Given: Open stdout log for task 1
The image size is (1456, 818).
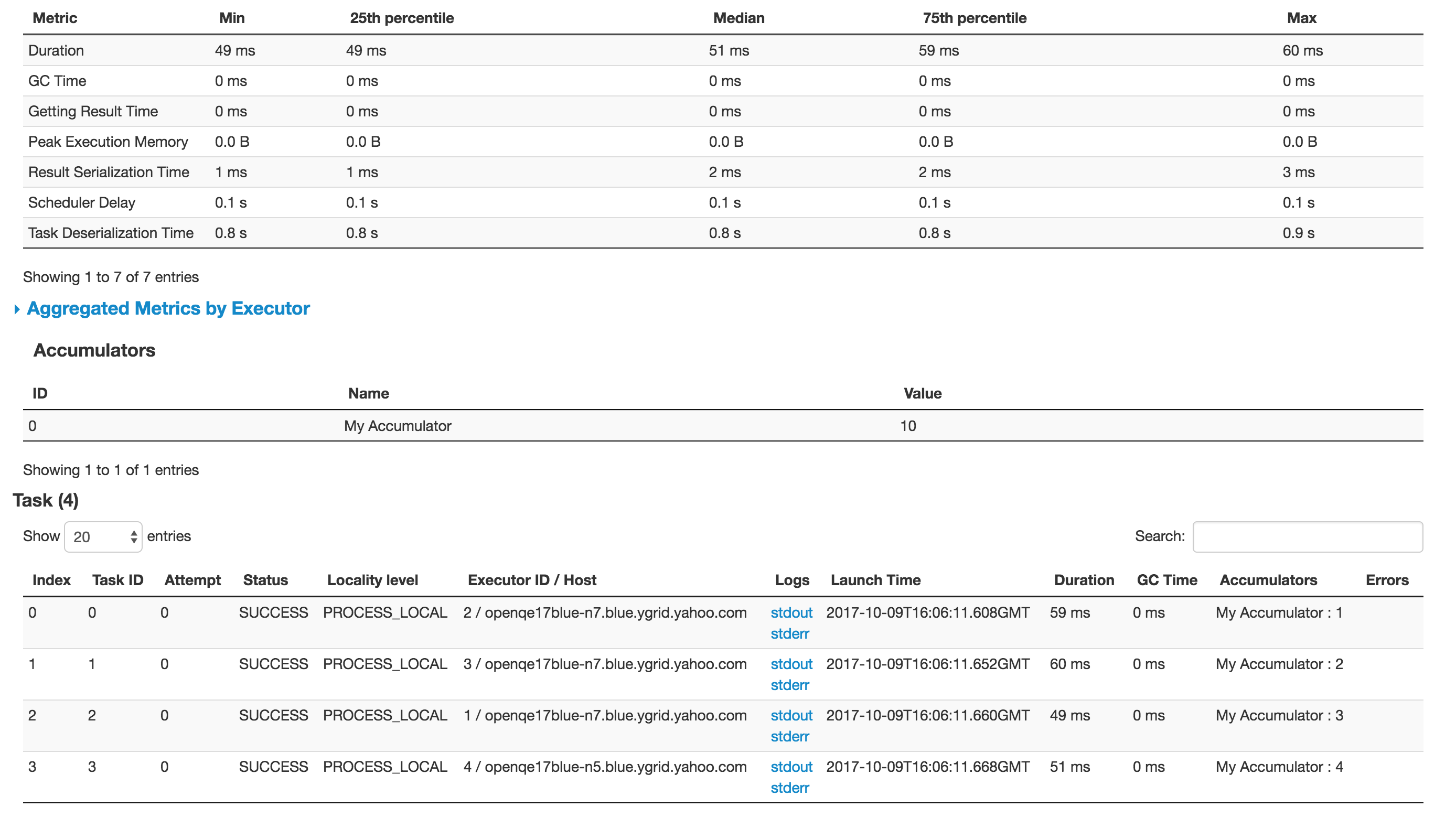Looking at the screenshot, I should coord(791,664).
